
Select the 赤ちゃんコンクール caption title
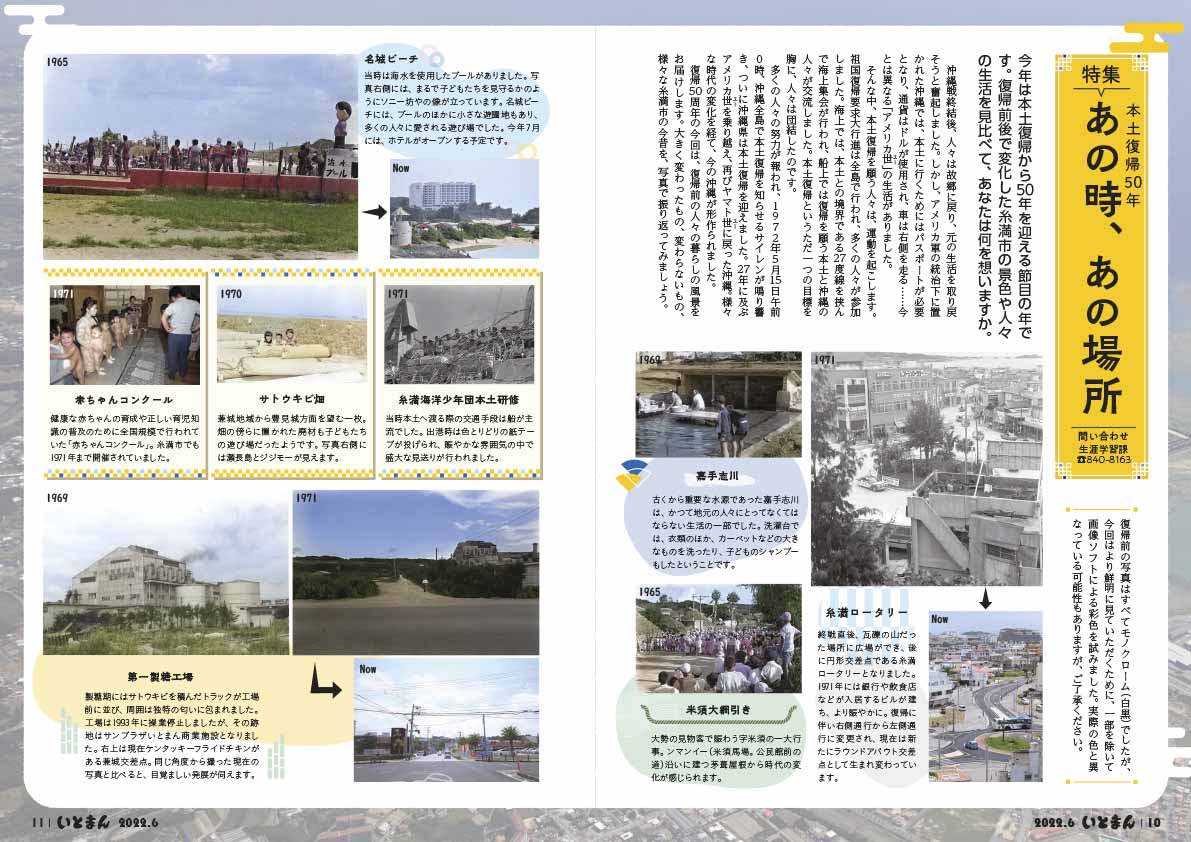tap(124, 399)
